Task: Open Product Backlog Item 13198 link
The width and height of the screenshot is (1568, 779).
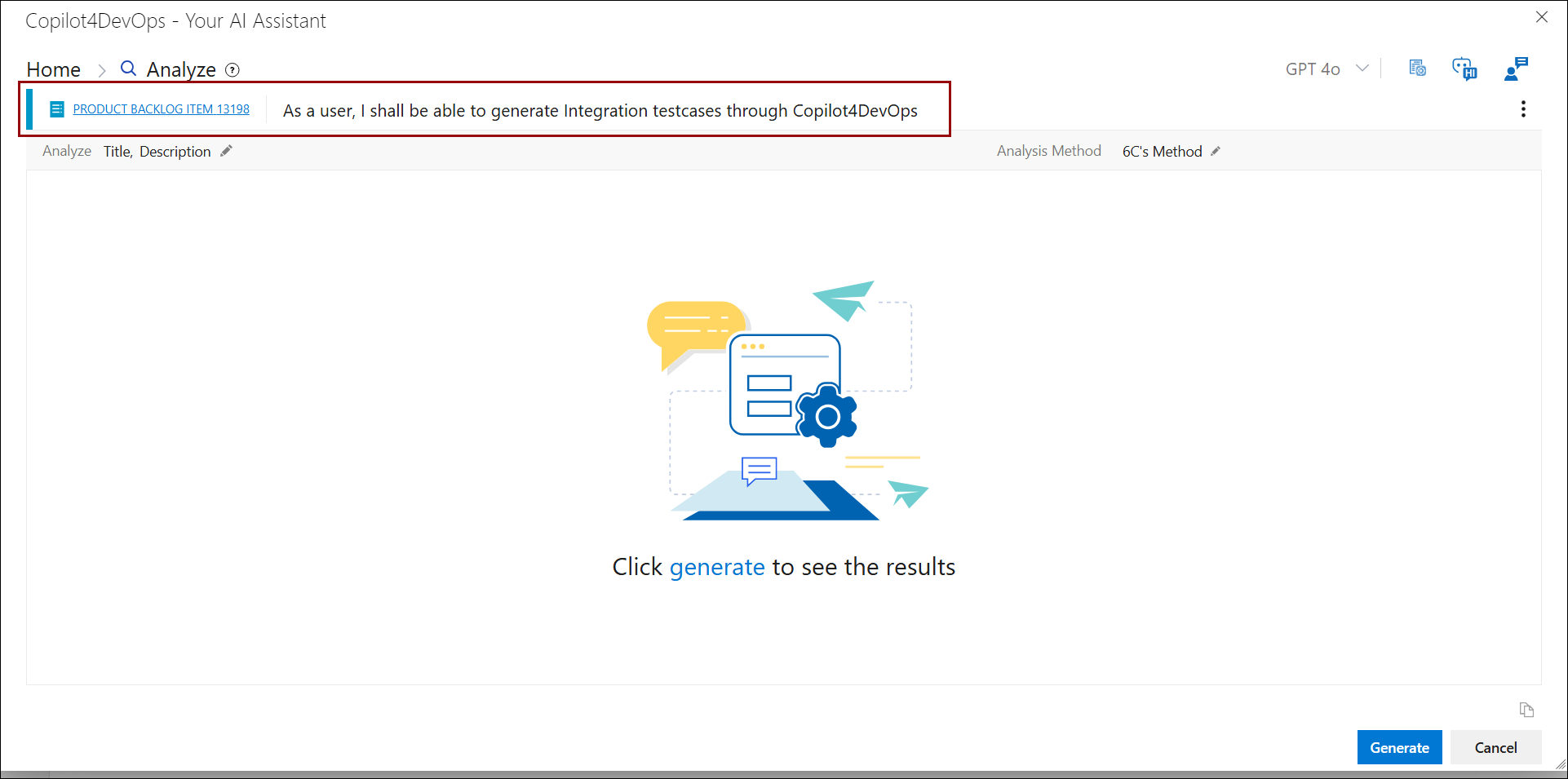Action: [161, 109]
